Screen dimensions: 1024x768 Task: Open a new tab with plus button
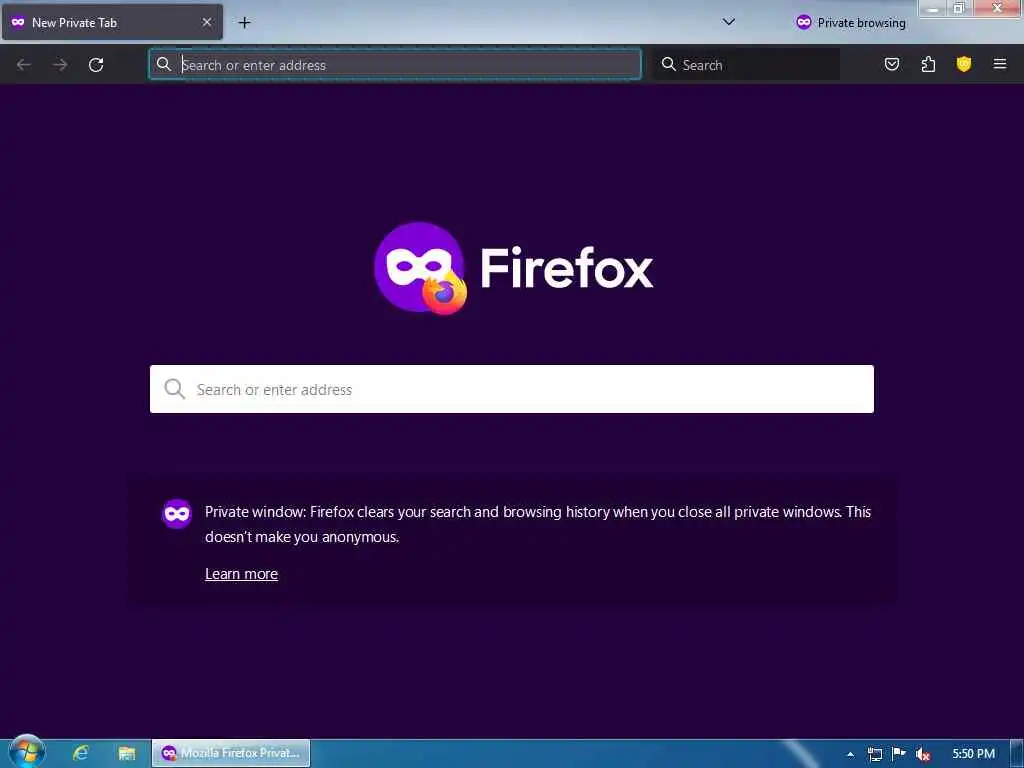pyautogui.click(x=244, y=23)
